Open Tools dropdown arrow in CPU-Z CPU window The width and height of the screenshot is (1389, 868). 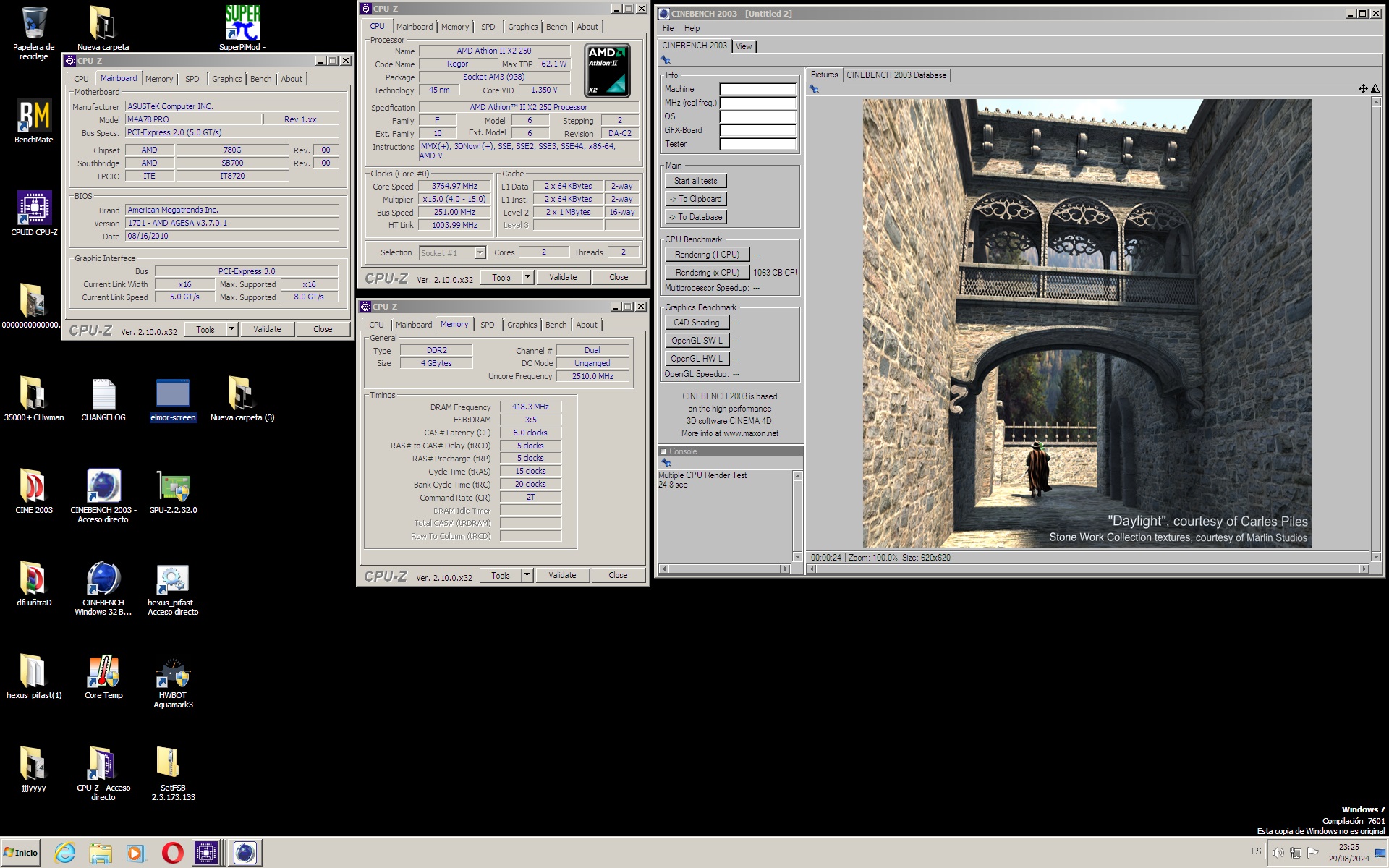point(527,277)
